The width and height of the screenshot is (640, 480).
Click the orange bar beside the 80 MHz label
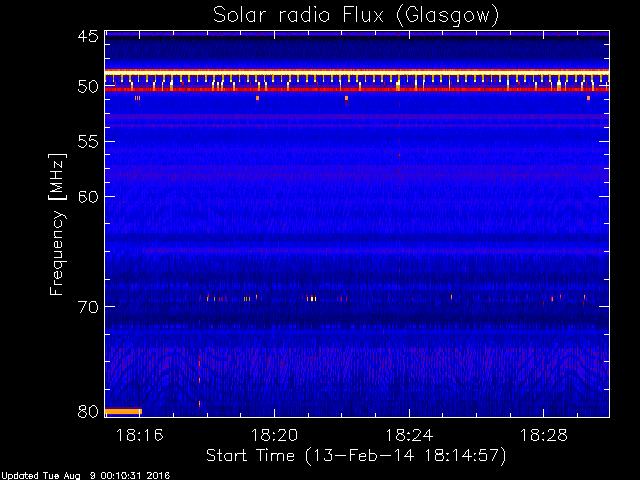(123, 411)
